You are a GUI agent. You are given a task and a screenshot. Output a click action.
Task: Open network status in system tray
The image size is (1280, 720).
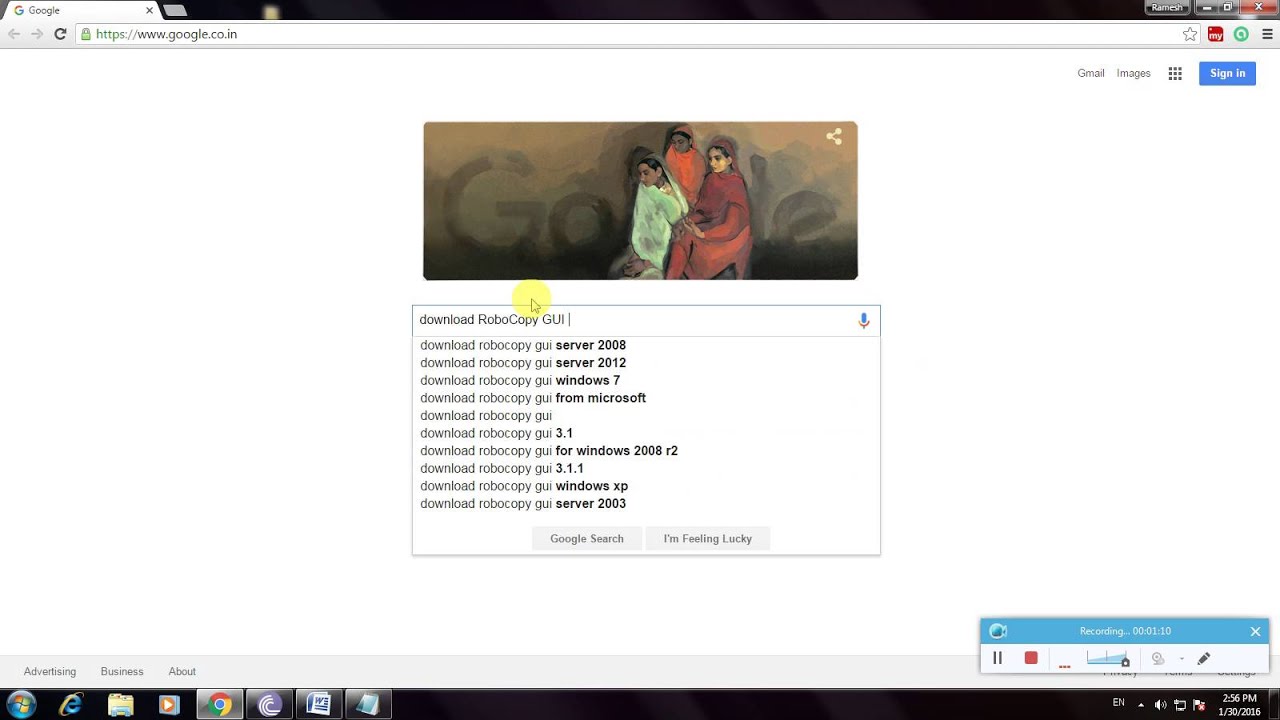coord(1180,705)
